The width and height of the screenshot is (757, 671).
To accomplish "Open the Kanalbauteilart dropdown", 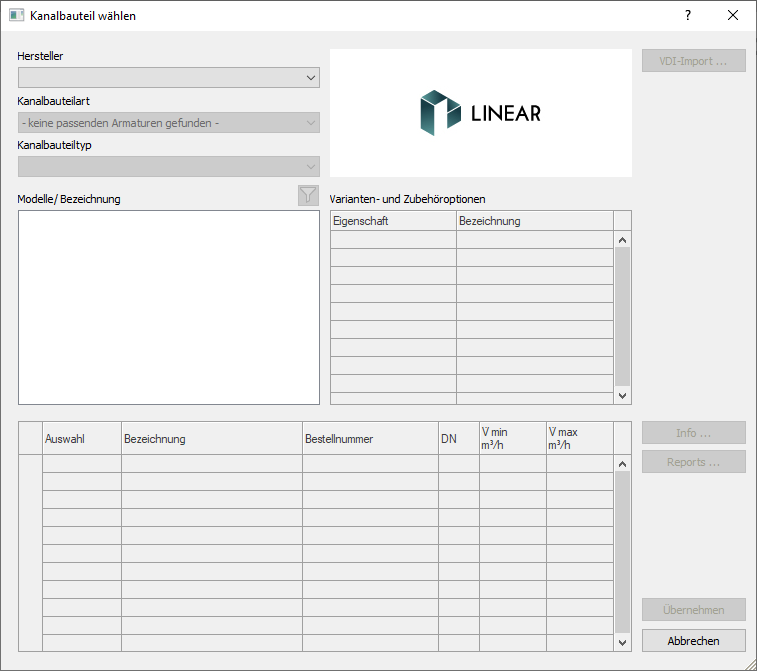I will click(168, 123).
